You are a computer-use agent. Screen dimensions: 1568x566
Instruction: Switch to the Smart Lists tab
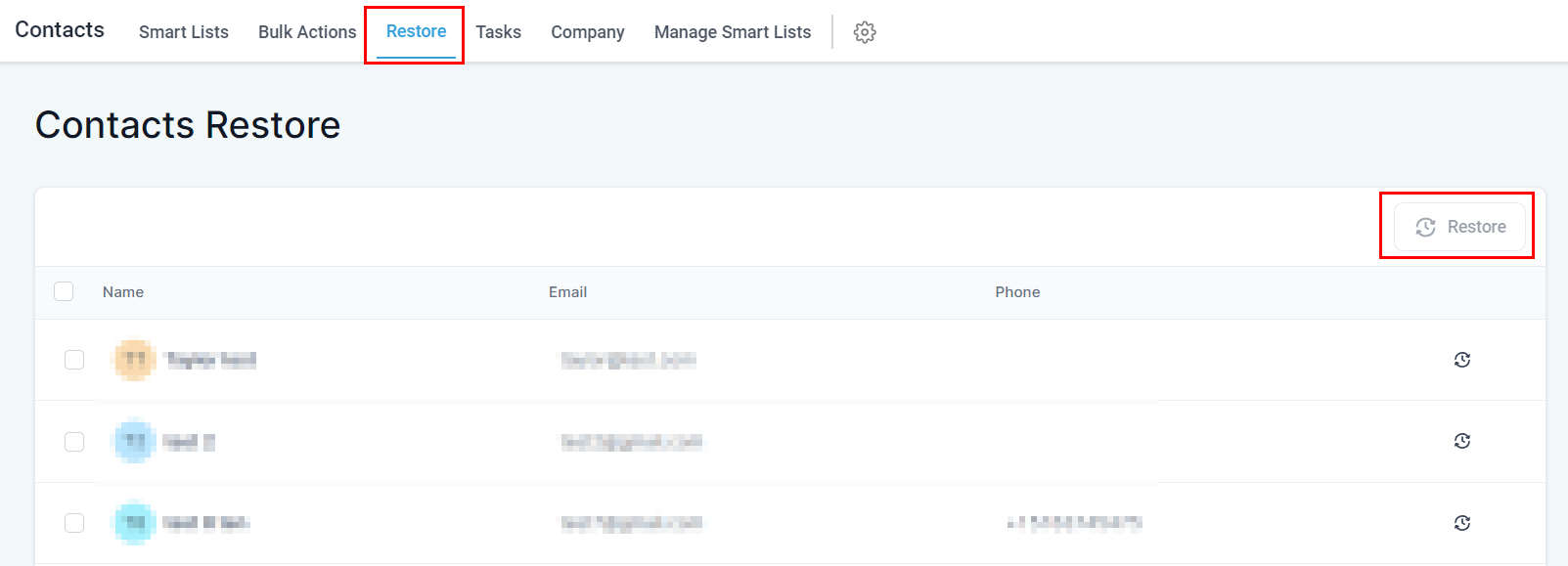(183, 32)
